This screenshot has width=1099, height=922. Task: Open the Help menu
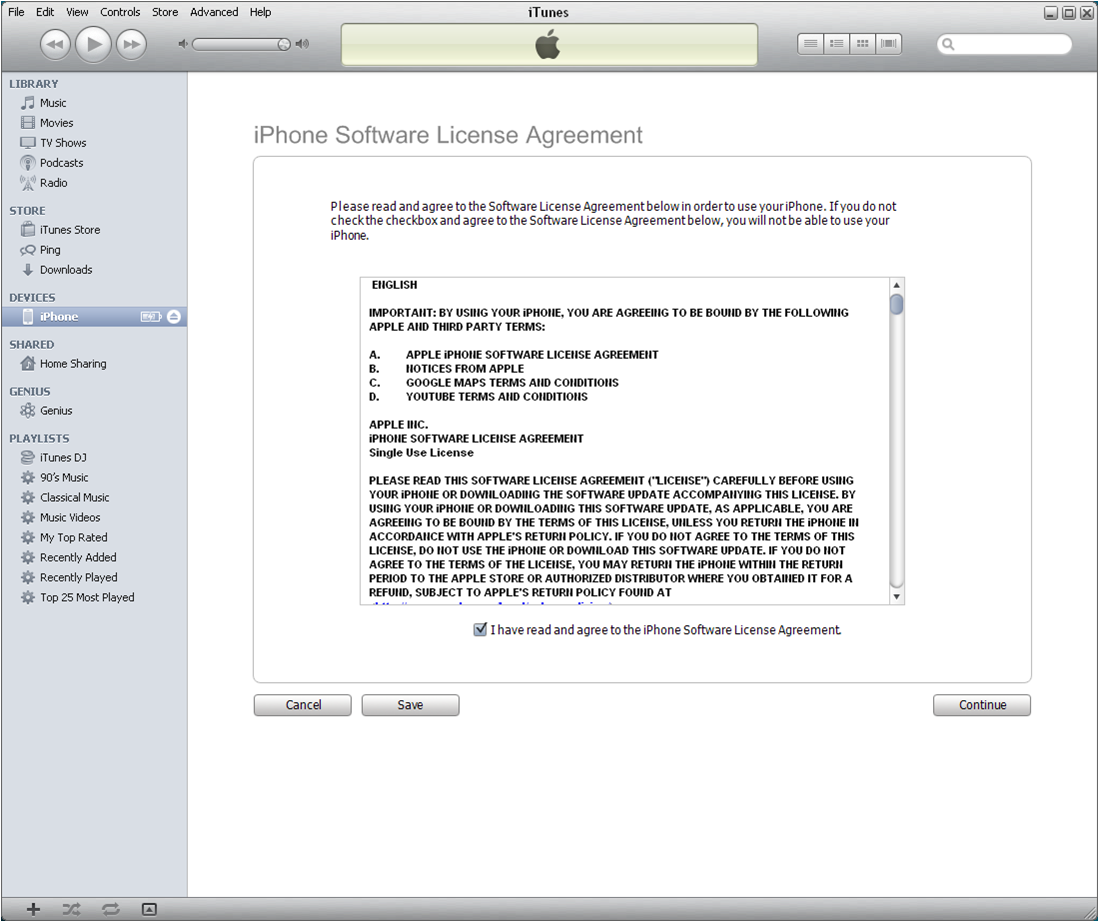(260, 12)
